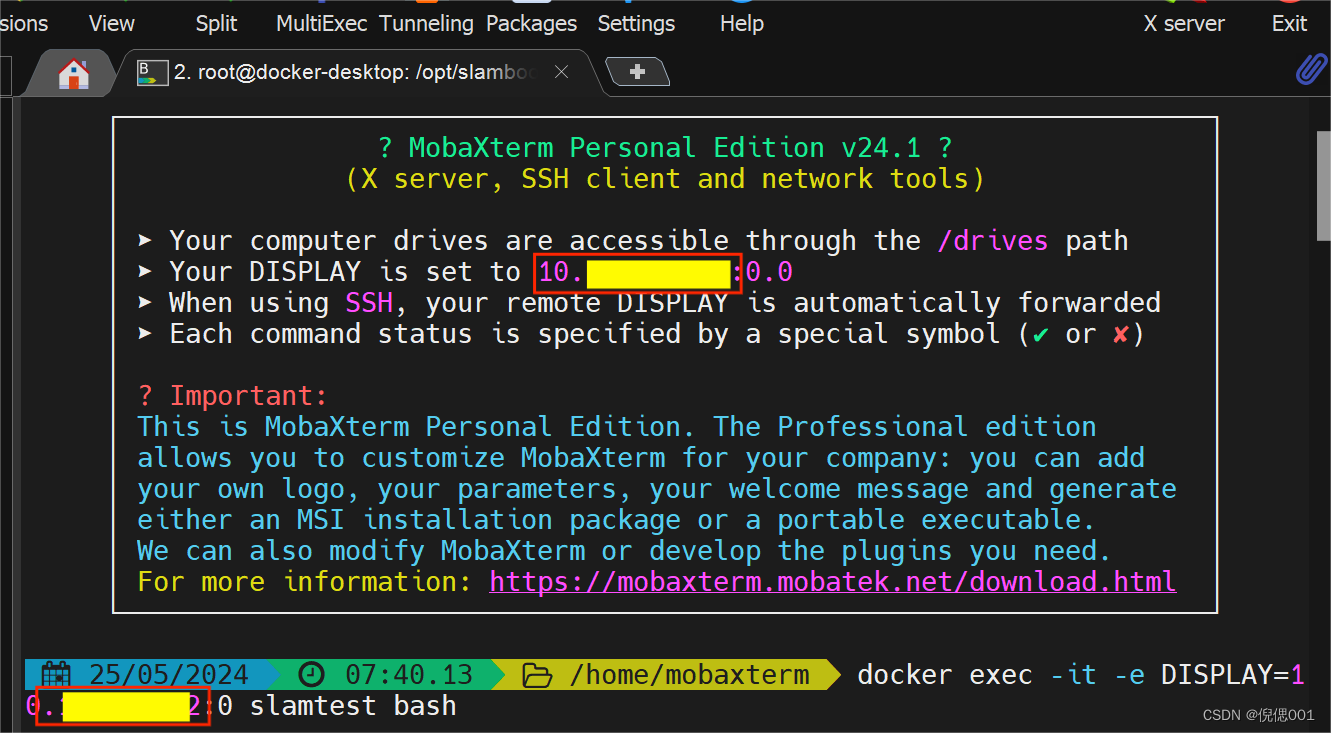The width and height of the screenshot is (1331, 733).
Task: Click the calendar icon in the prompt
Action: [x=56, y=675]
